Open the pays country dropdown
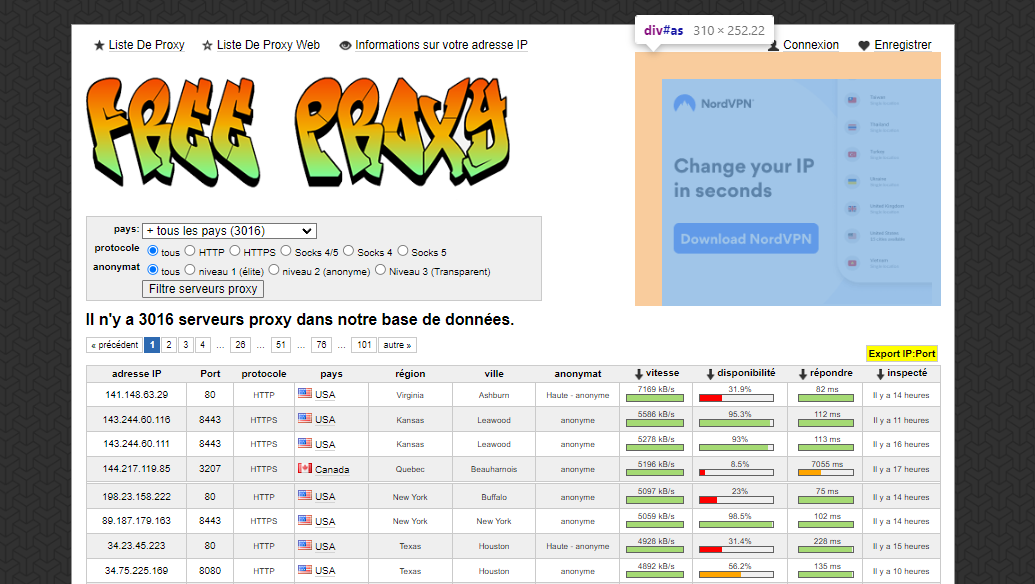Viewport: 1035px width, 584px height. coord(229,230)
